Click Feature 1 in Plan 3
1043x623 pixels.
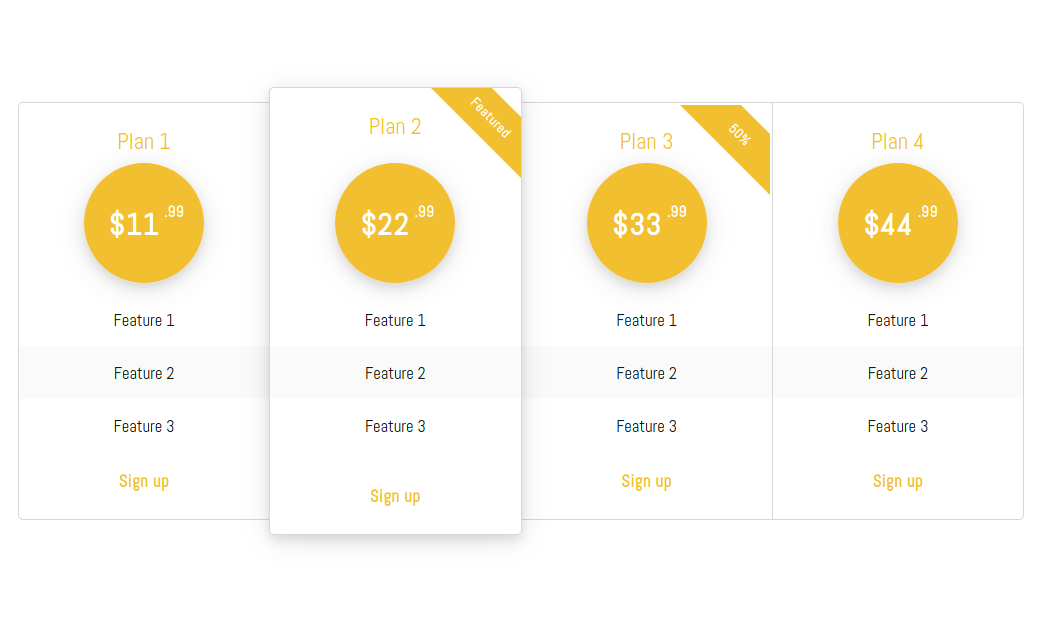(647, 320)
